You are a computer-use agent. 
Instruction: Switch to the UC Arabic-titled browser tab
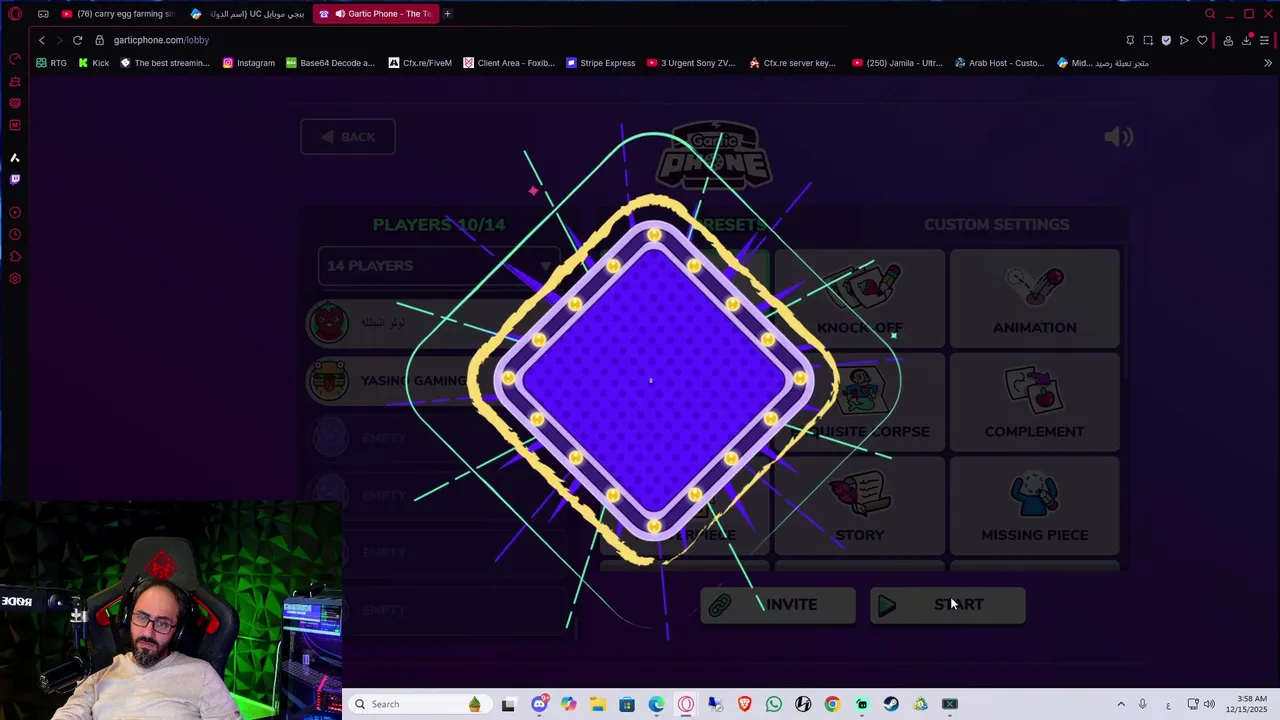click(248, 14)
